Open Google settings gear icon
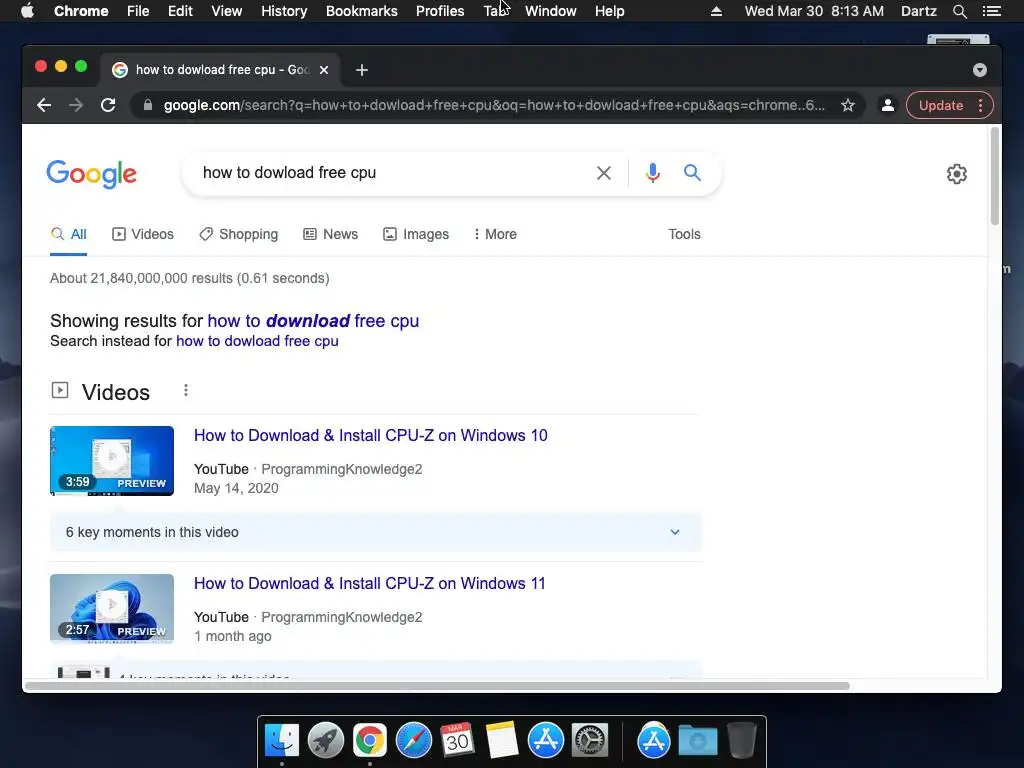The width and height of the screenshot is (1024, 768). click(957, 174)
